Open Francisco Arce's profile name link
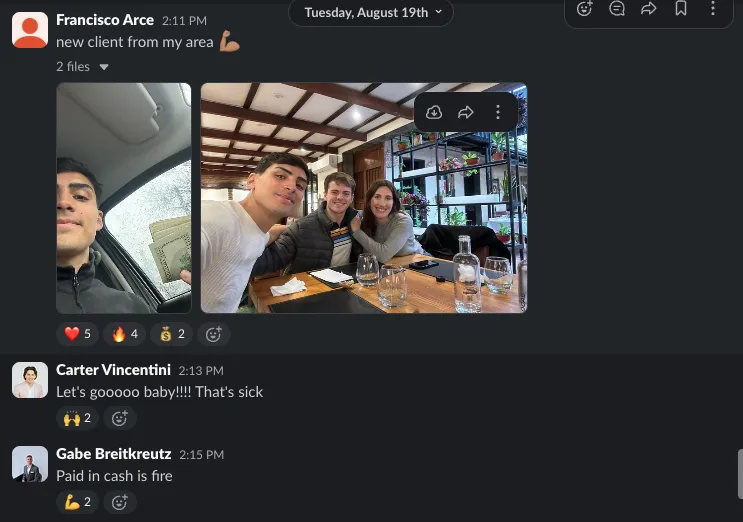This screenshot has height=522, width=743. tap(105, 20)
